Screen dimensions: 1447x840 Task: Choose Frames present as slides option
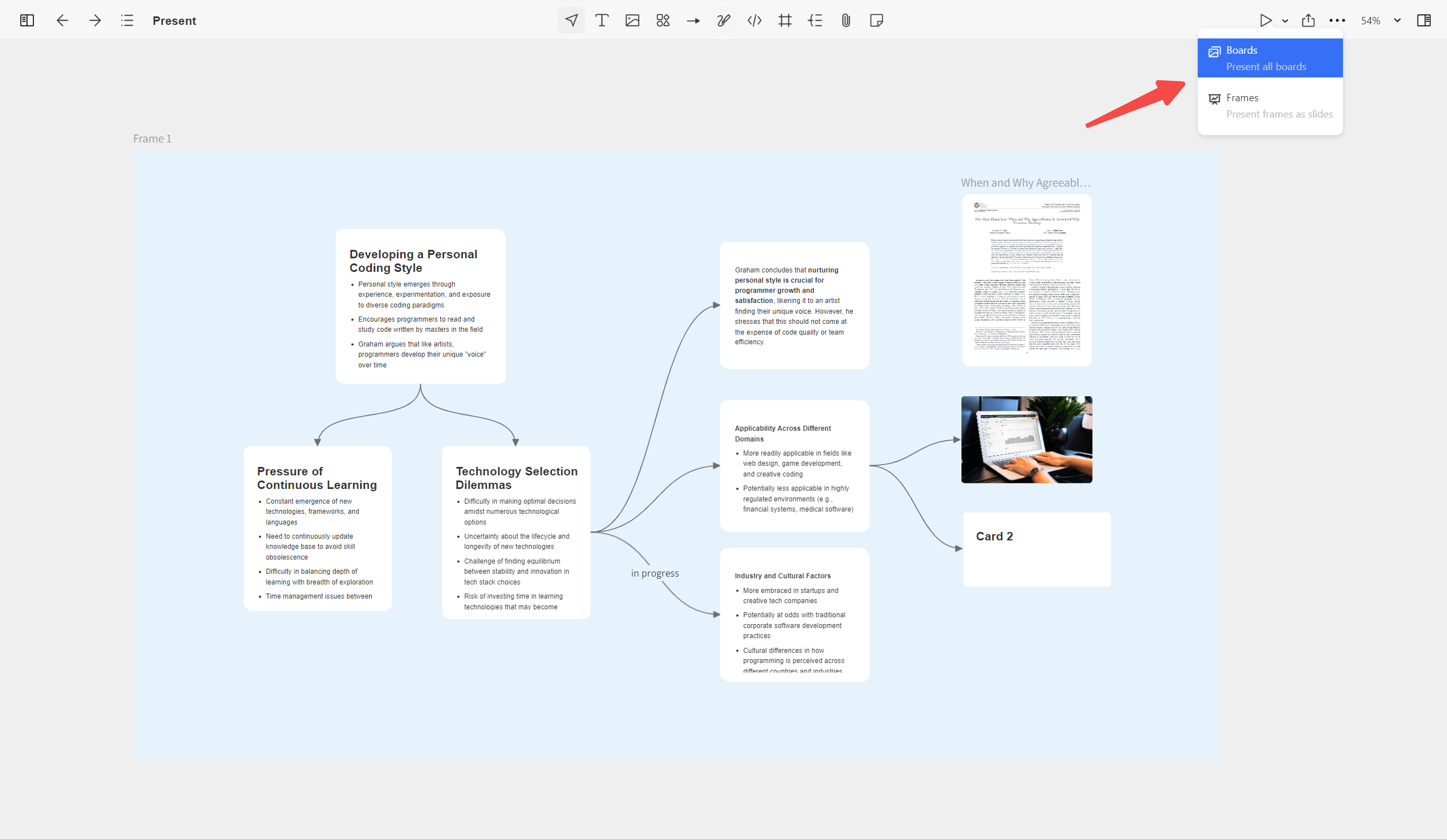click(x=1270, y=106)
